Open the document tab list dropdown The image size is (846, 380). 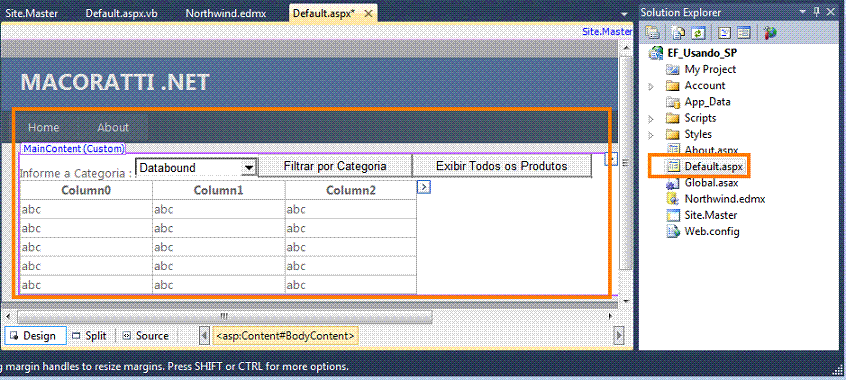click(624, 13)
